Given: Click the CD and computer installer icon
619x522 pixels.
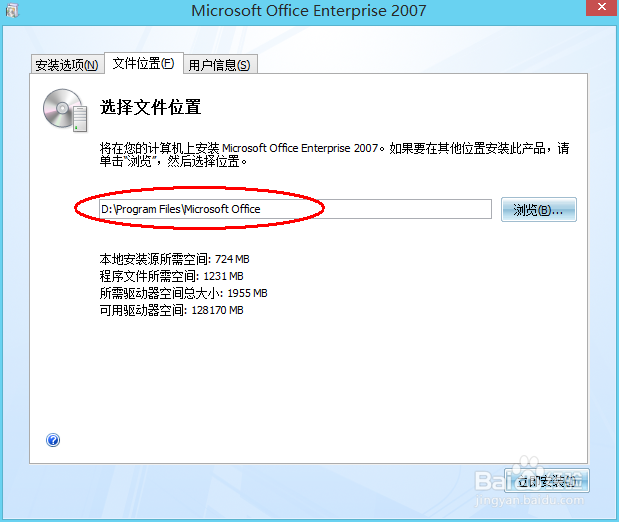Looking at the screenshot, I should click(65, 111).
